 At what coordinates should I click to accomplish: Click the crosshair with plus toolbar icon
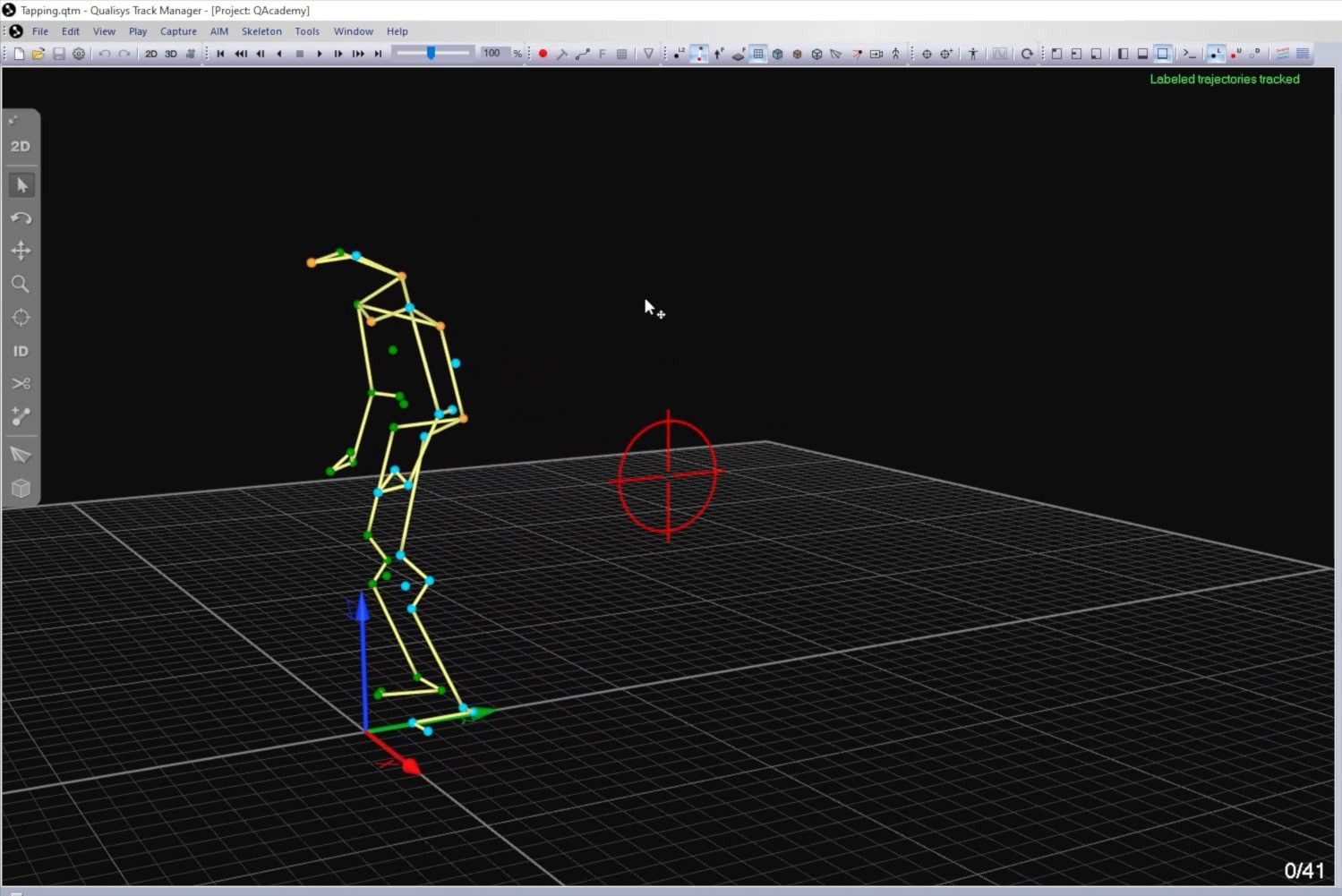tap(946, 54)
